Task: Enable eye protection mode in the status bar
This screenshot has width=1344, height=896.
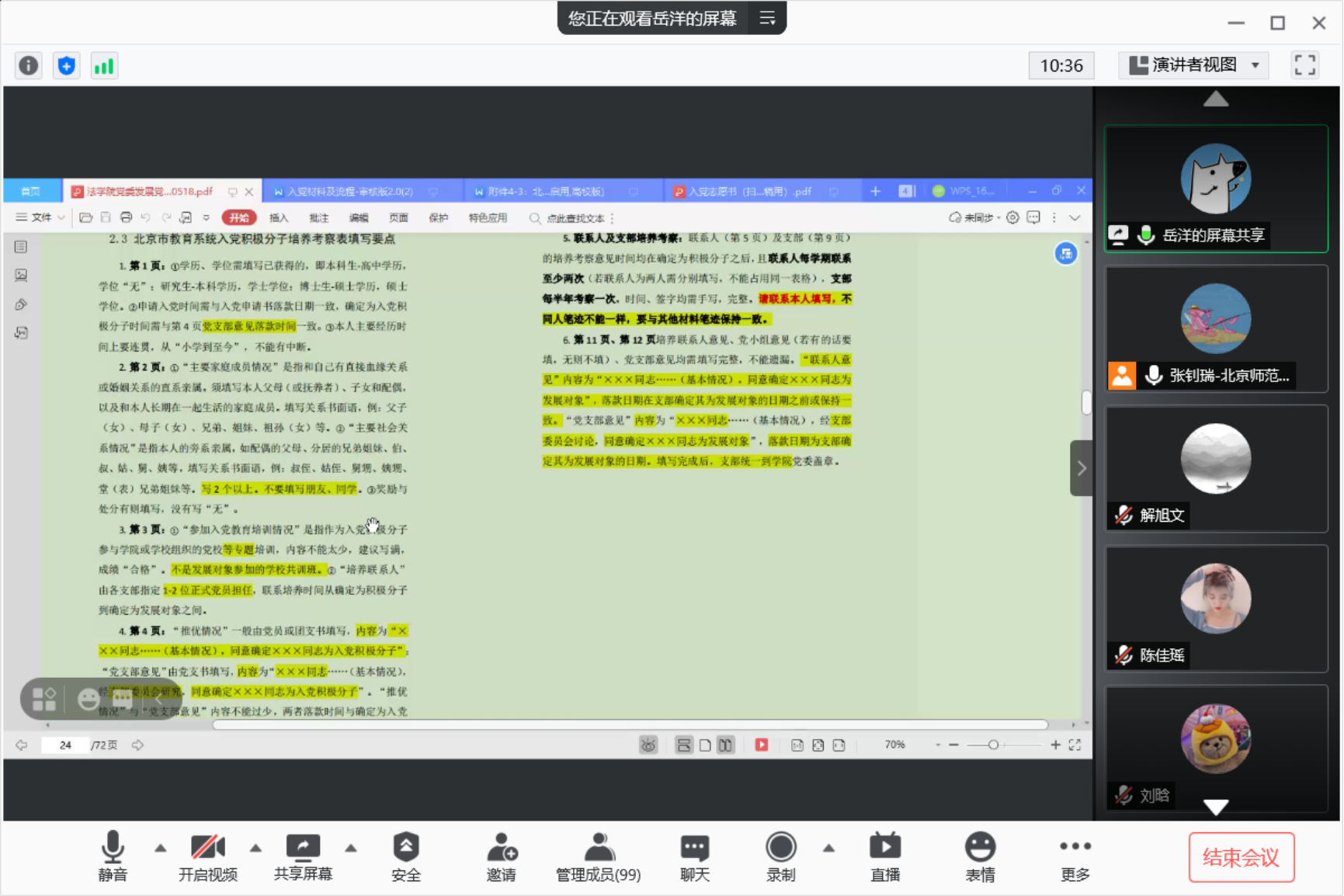Action: tap(648, 744)
